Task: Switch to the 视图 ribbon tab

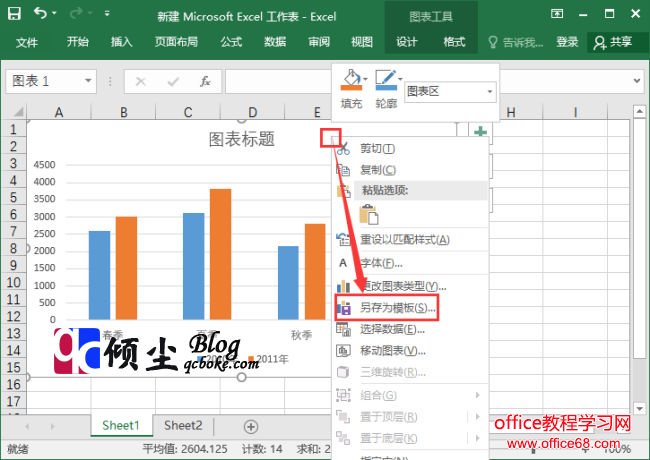Action: (362, 42)
